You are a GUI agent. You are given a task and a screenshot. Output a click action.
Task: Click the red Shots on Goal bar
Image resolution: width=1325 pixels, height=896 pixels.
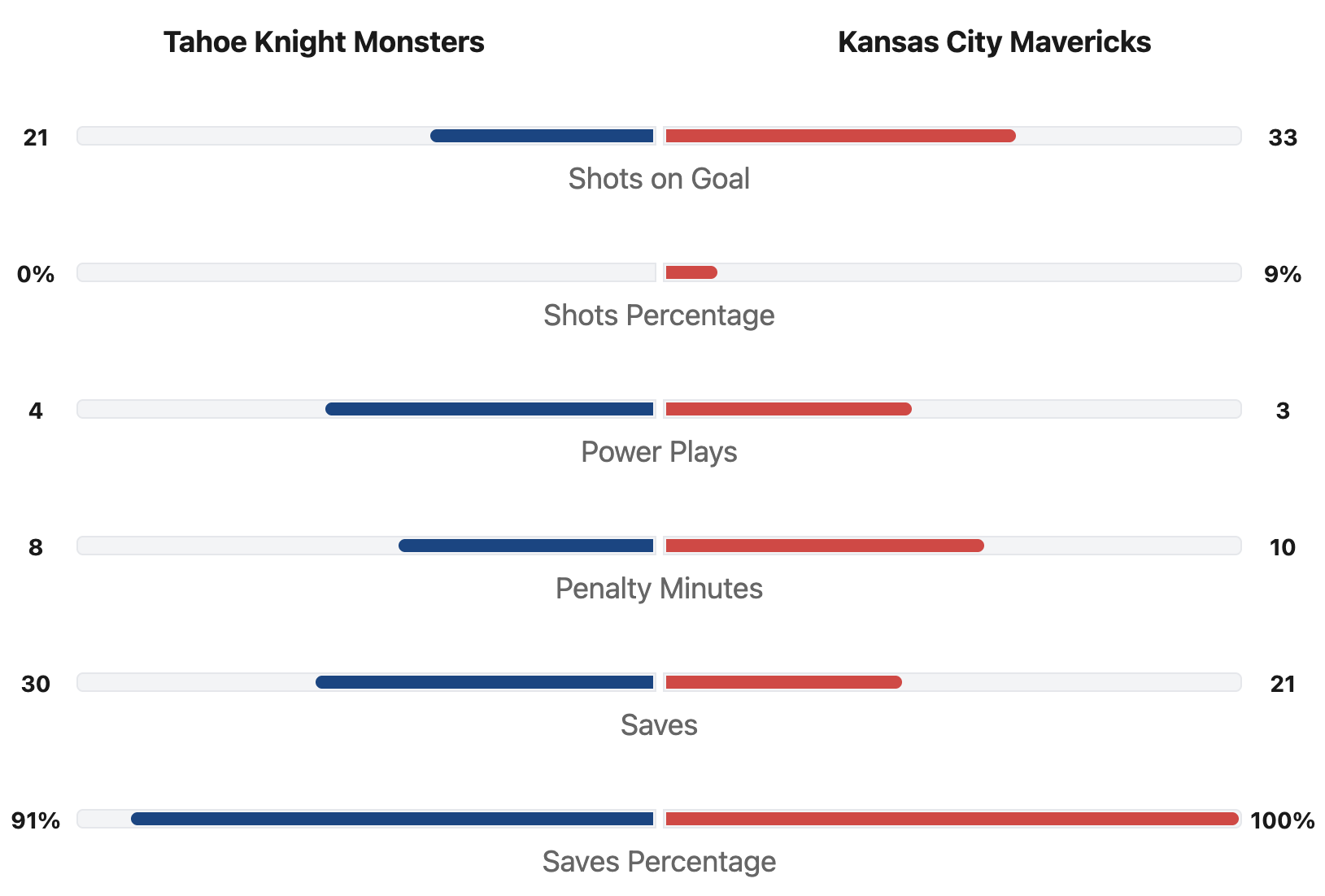[840, 136]
